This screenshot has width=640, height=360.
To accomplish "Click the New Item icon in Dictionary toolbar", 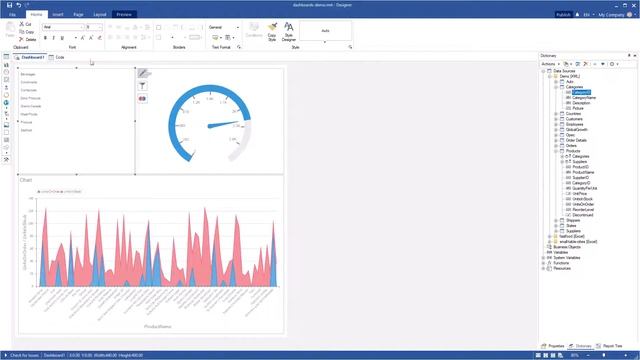I will pyautogui.click(x=567, y=64).
